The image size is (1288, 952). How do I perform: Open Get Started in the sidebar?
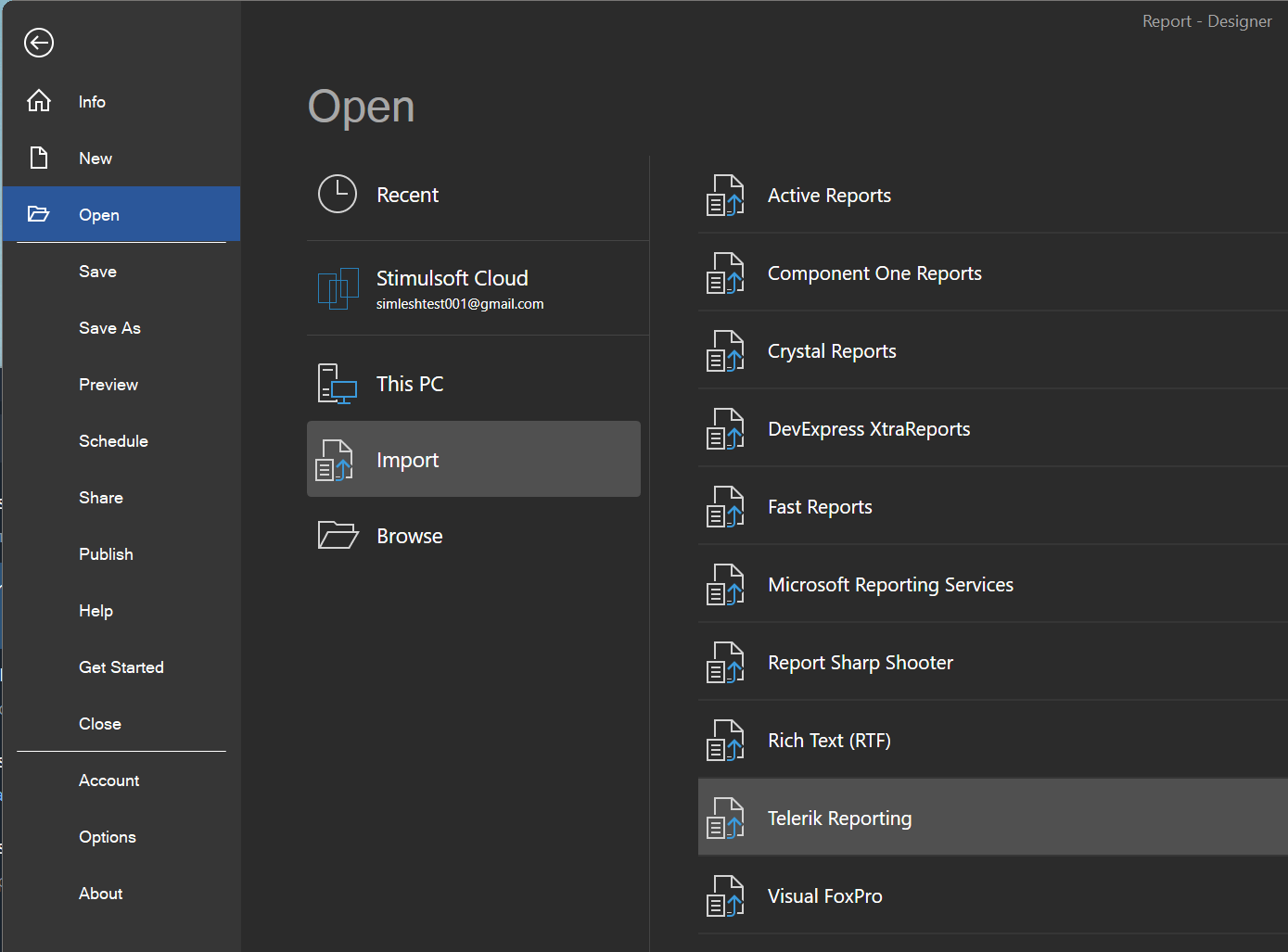tap(121, 667)
